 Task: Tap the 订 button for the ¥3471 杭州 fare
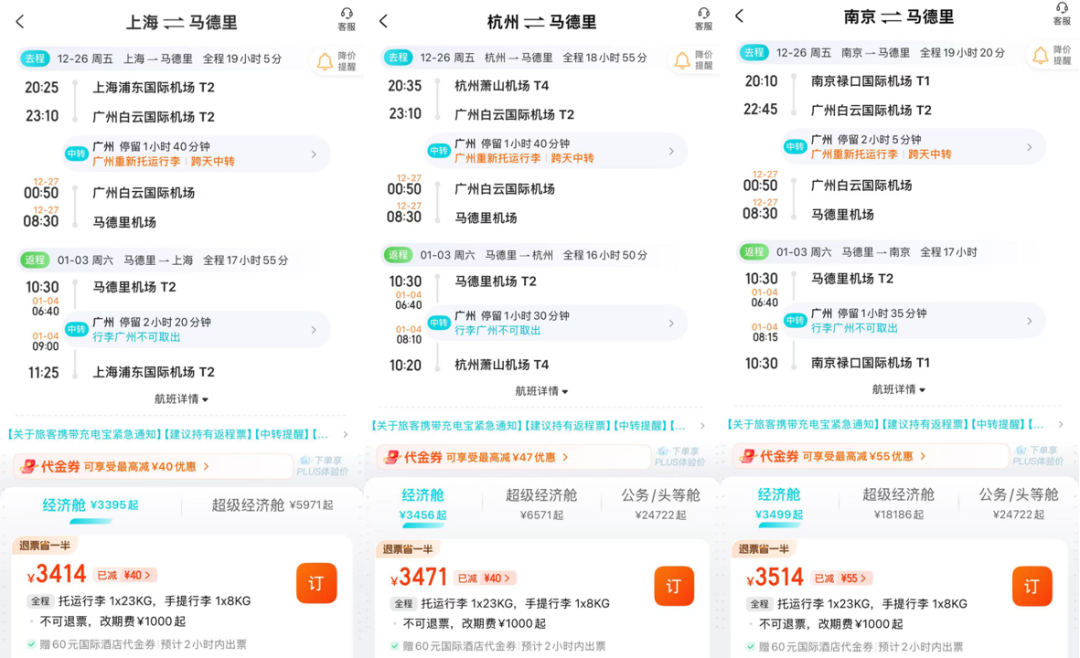pyautogui.click(x=675, y=584)
